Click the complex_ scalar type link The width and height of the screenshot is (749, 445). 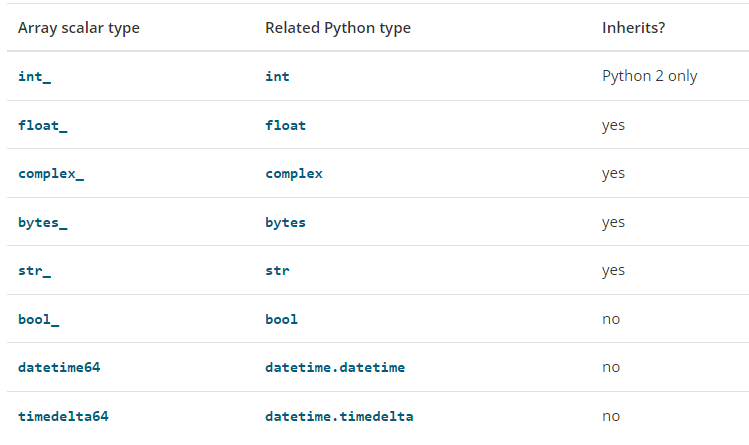(x=50, y=174)
